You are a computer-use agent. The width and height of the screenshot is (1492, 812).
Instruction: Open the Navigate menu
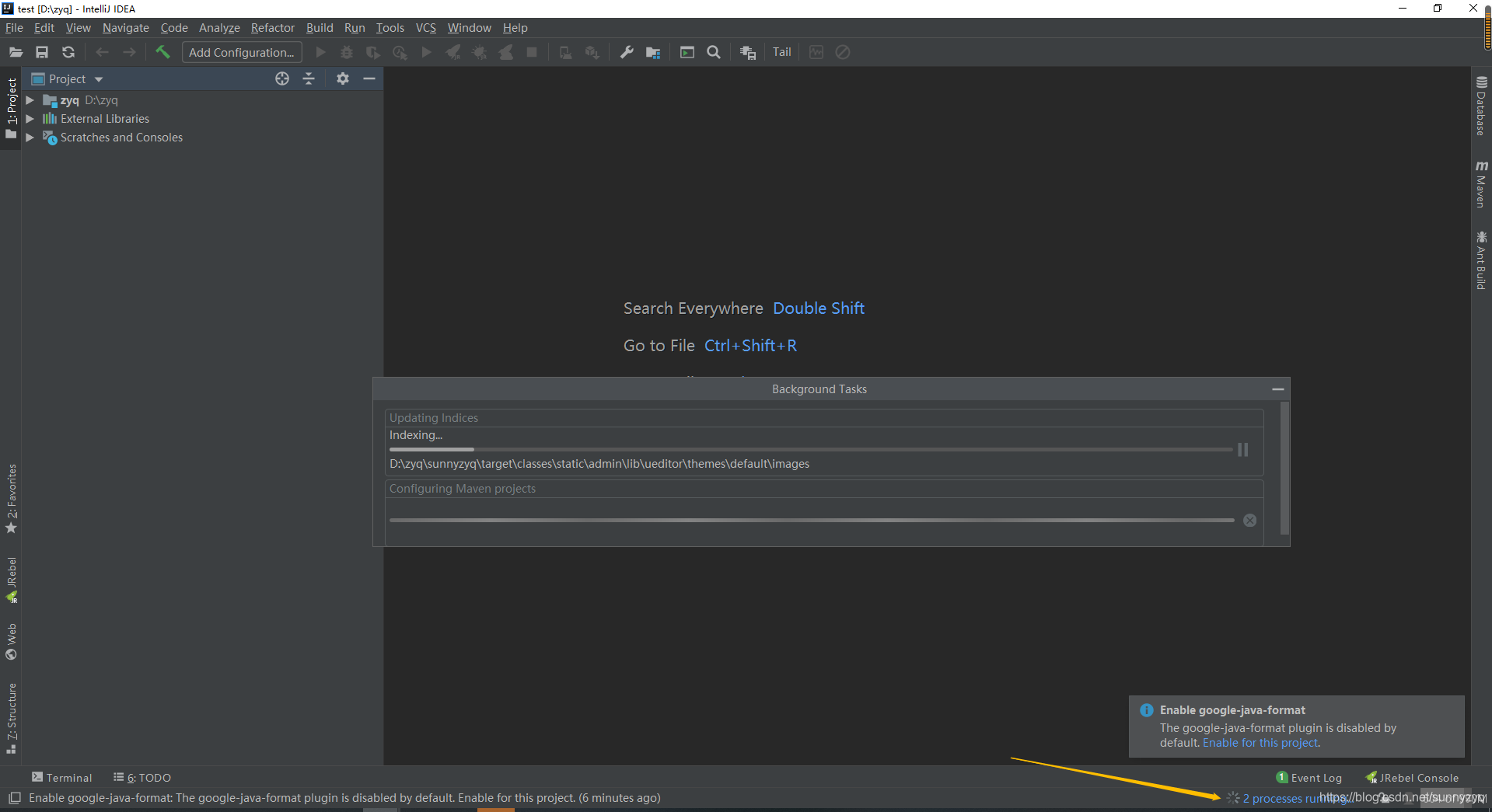125,28
